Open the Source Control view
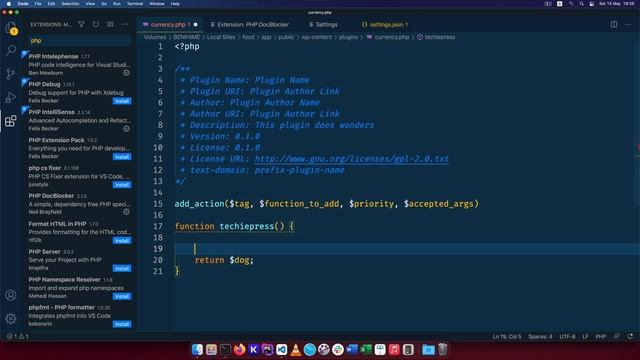Viewport: 640px width, 360px height. pos(11,73)
